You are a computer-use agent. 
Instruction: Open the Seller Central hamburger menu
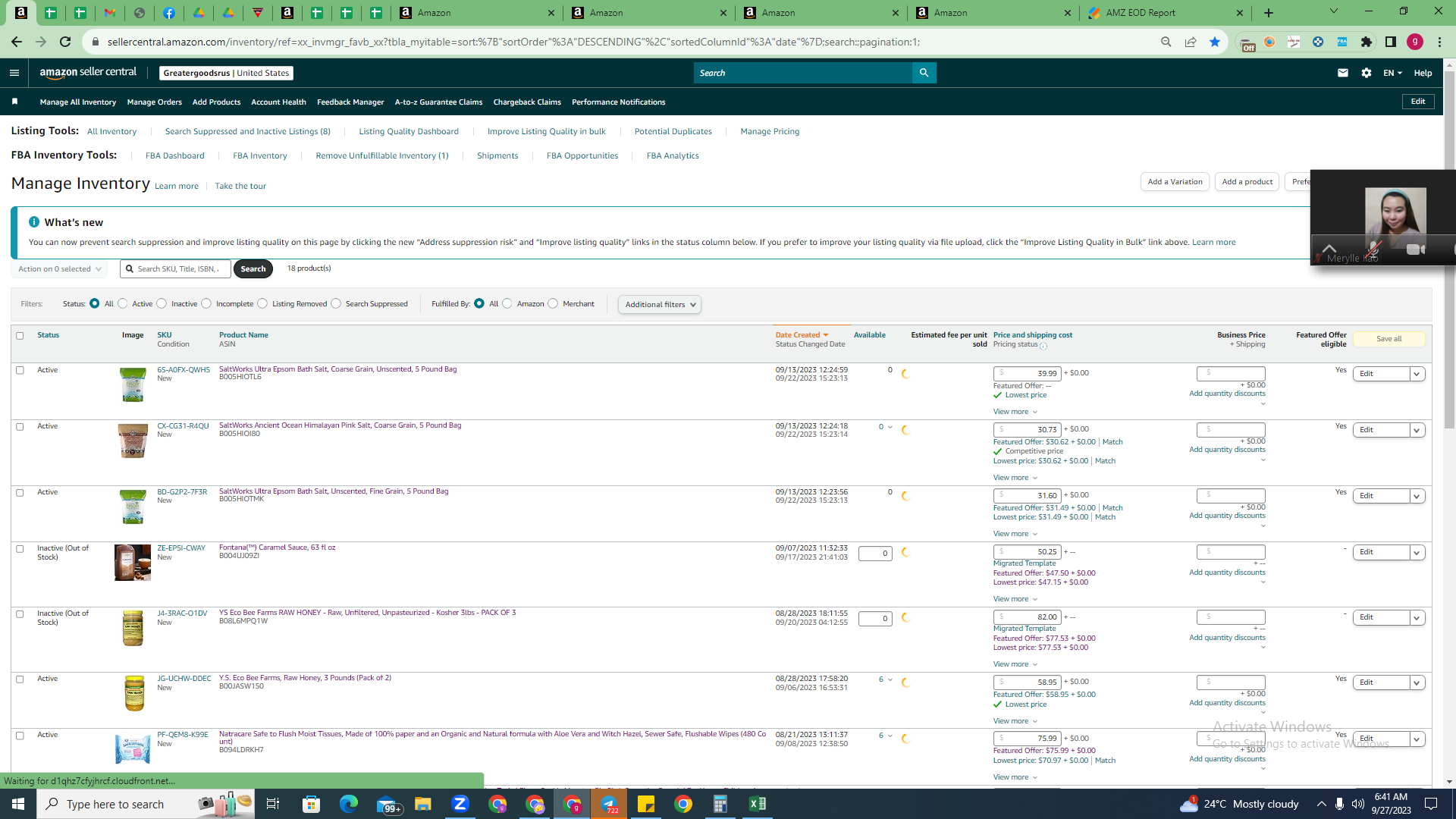(14, 73)
